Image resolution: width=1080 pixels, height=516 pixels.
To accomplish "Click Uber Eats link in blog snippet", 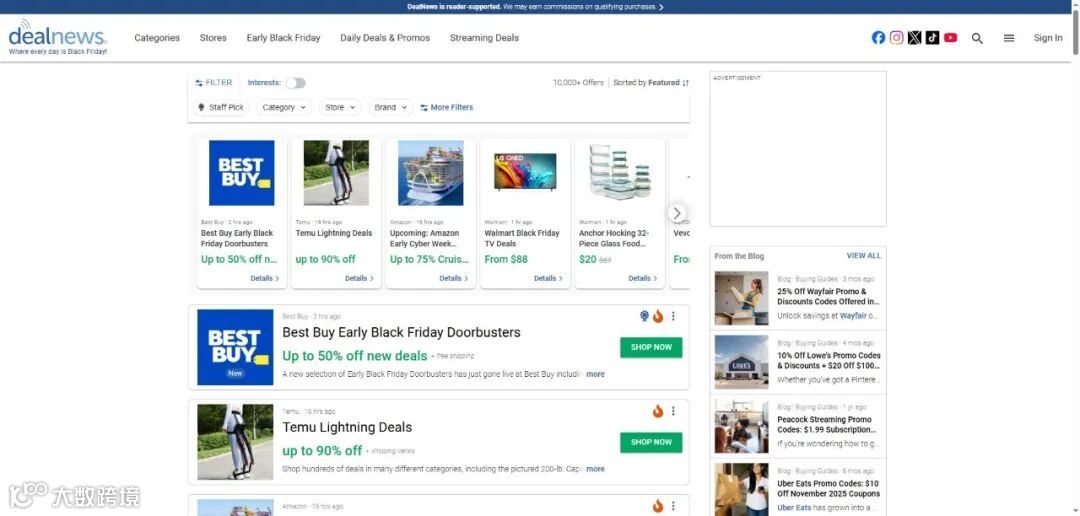I will (x=794, y=508).
